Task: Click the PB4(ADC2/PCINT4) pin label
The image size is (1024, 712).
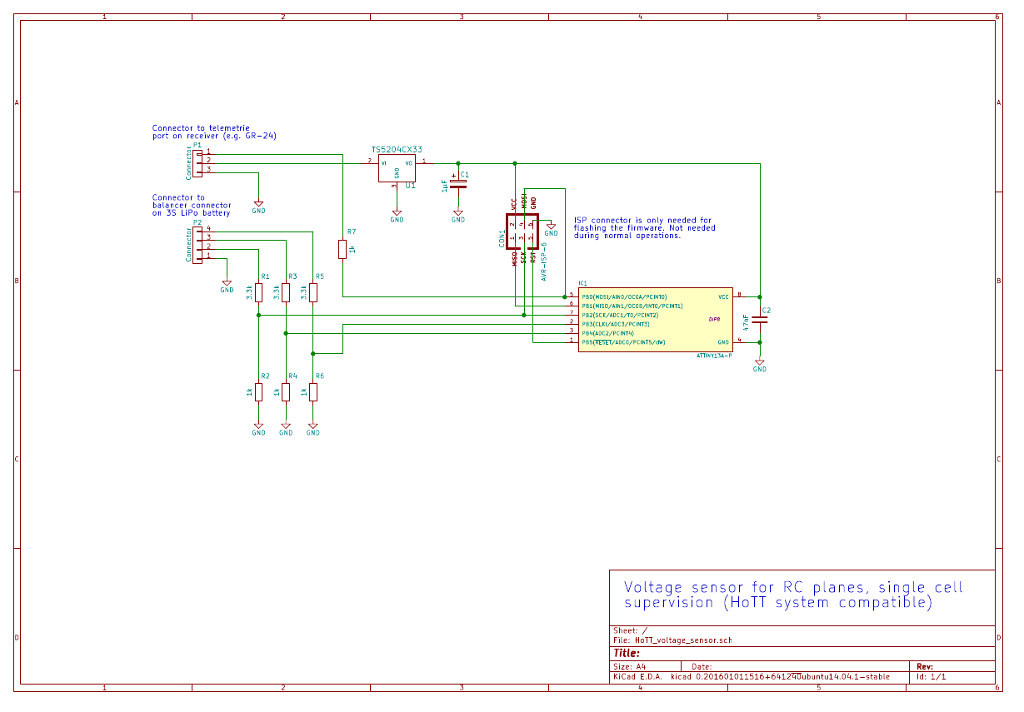Action: point(607,333)
